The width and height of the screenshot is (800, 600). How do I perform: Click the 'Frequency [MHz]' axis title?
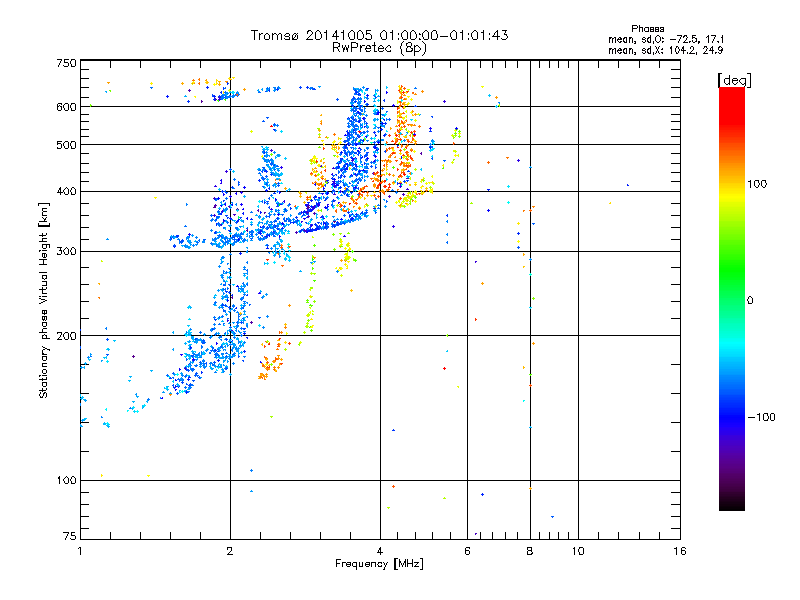tap(379, 564)
